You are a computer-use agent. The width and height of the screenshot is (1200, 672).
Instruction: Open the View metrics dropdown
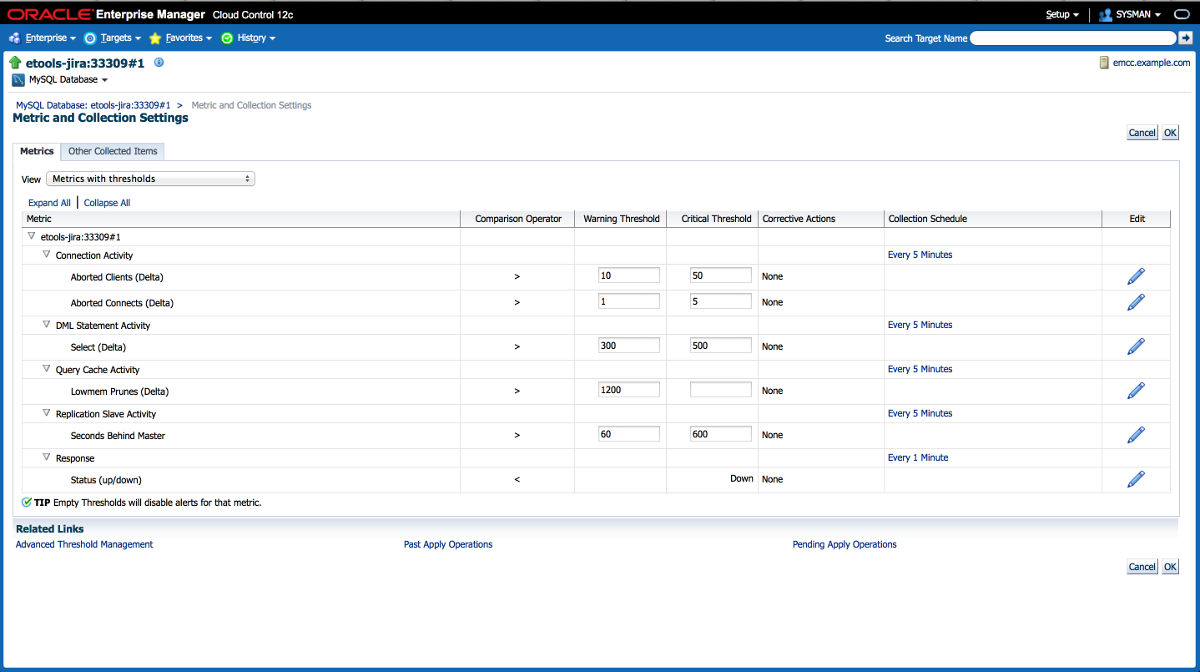pos(150,179)
